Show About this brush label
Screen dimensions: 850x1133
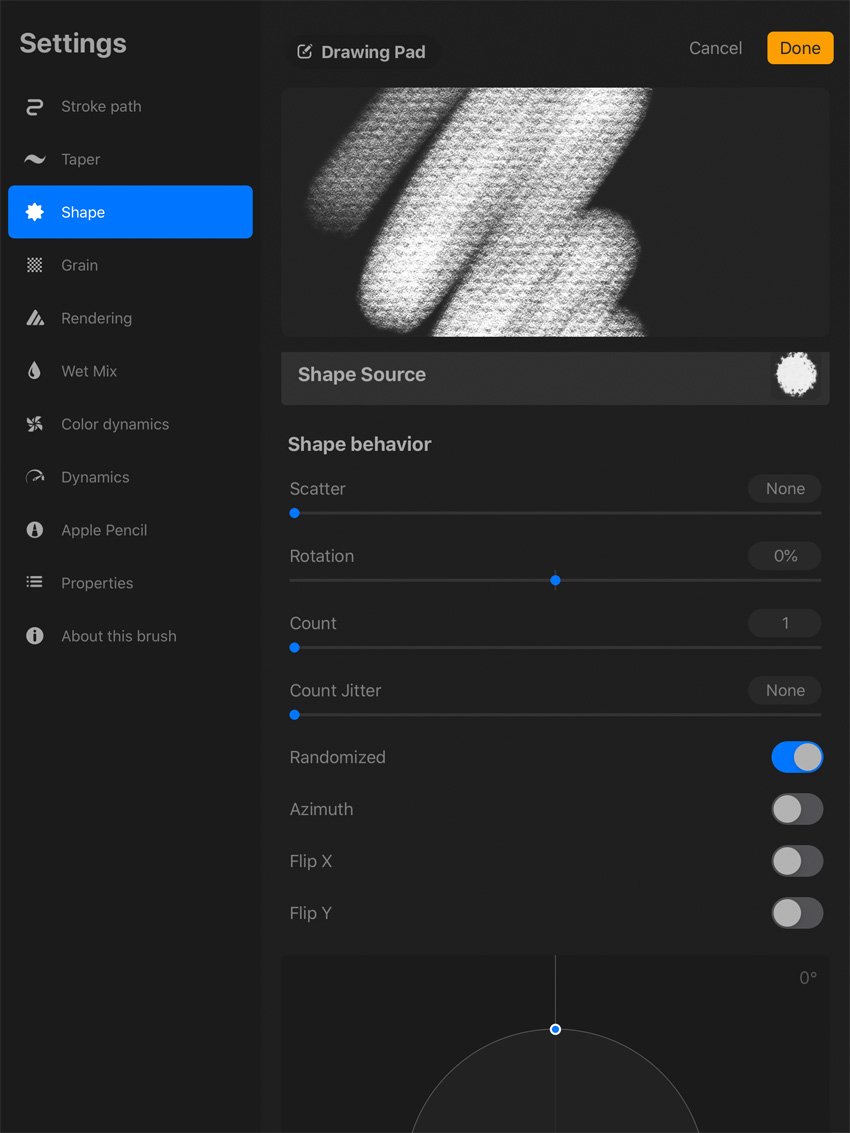tap(119, 636)
